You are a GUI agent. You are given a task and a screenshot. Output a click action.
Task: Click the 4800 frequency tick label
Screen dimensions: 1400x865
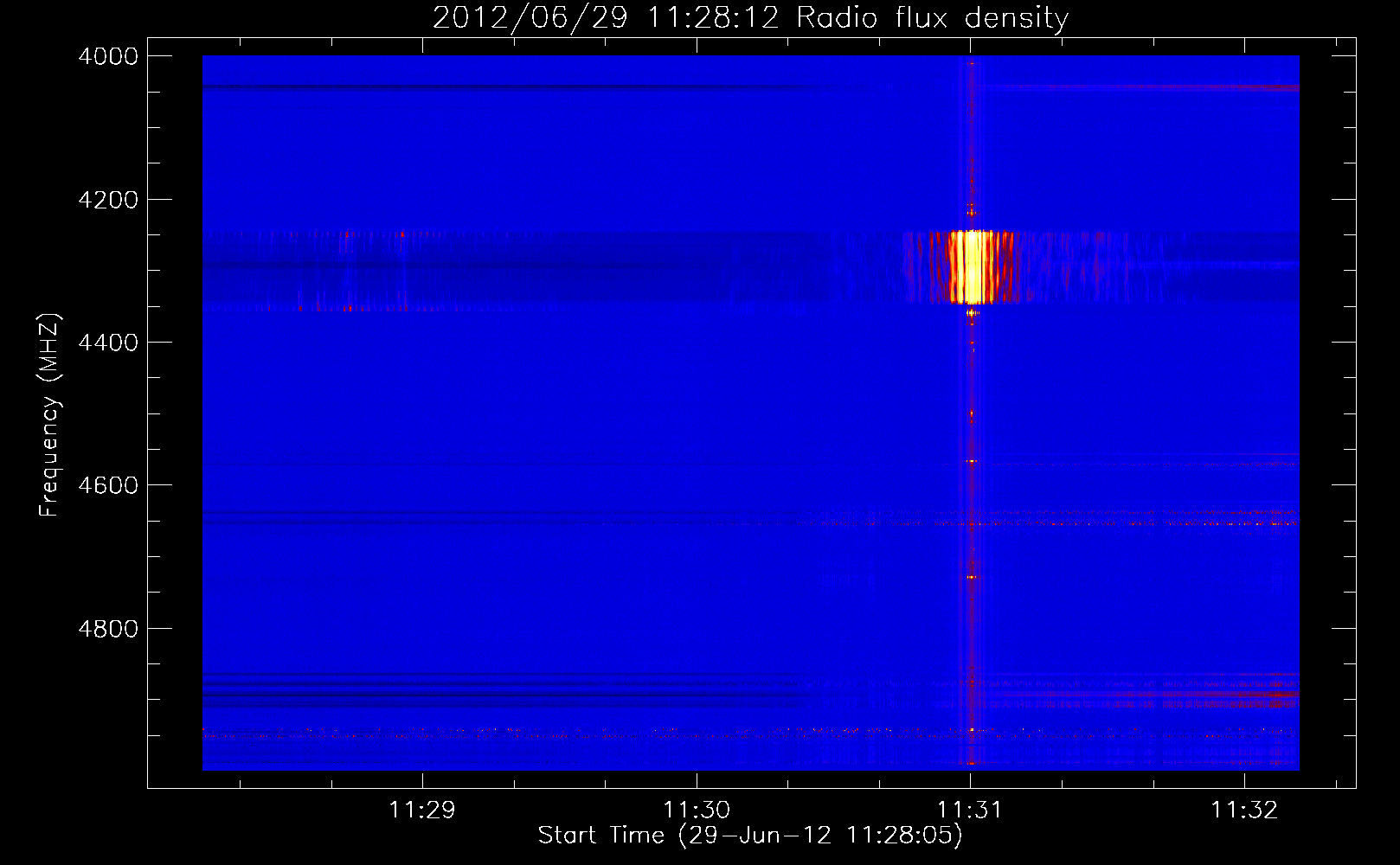(x=108, y=629)
